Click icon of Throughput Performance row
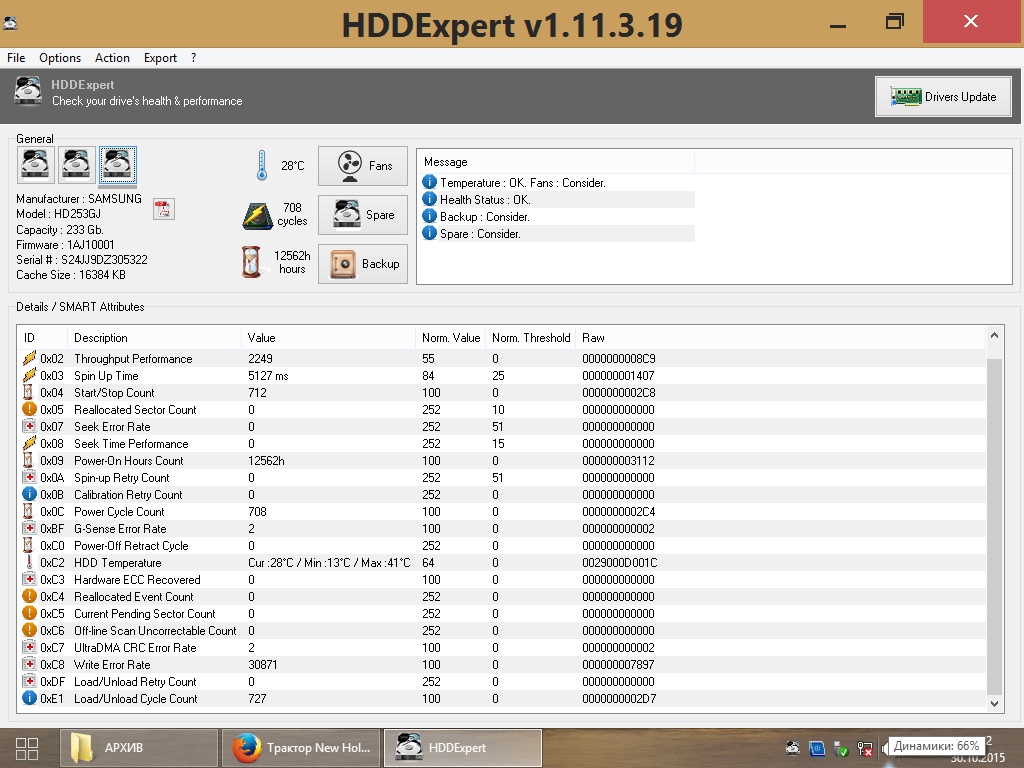Viewport: 1024px width, 768px height. click(29, 358)
